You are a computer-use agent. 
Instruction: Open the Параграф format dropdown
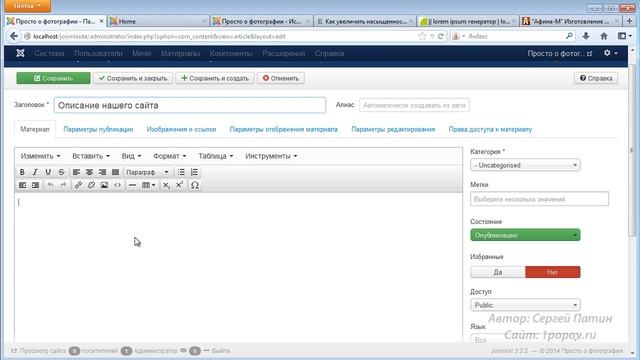click(x=147, y=172)
